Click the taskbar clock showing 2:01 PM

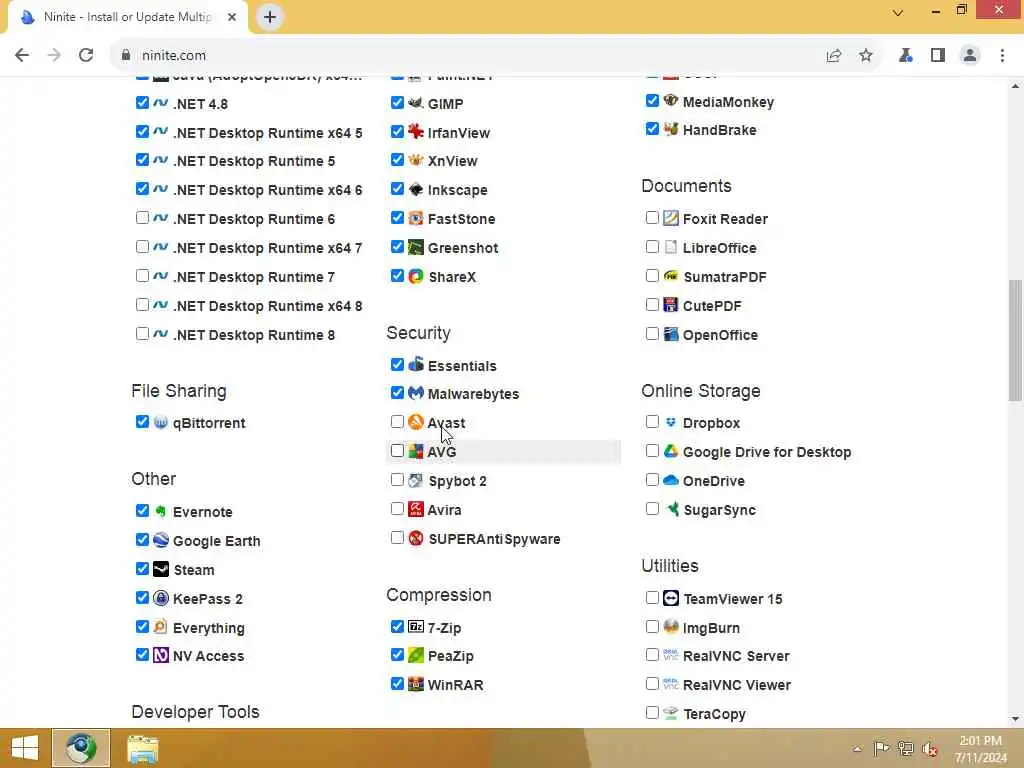click(x=980, y=749)
